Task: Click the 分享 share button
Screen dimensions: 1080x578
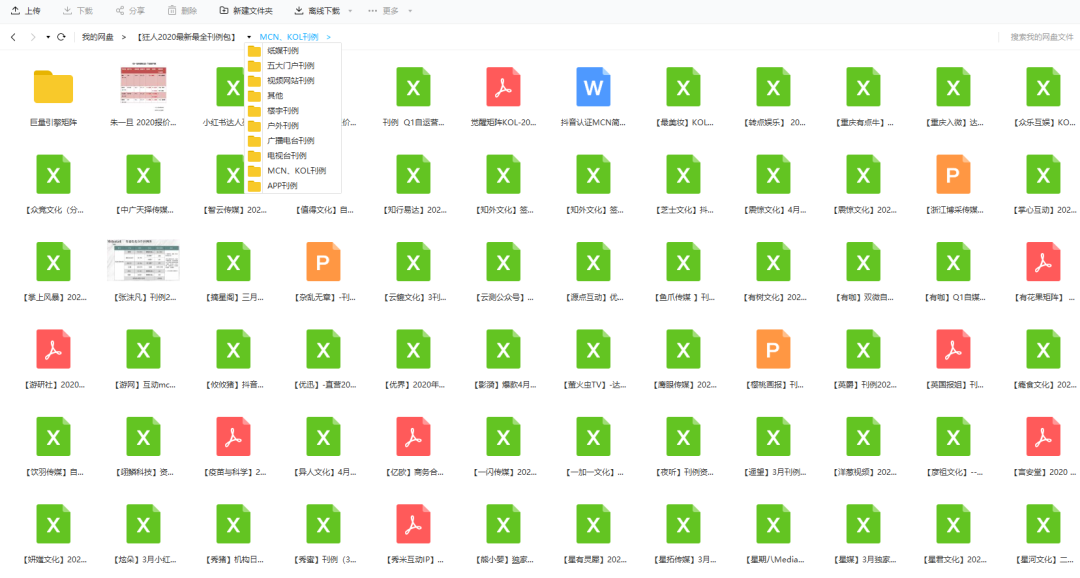Action: pos(130,11)
